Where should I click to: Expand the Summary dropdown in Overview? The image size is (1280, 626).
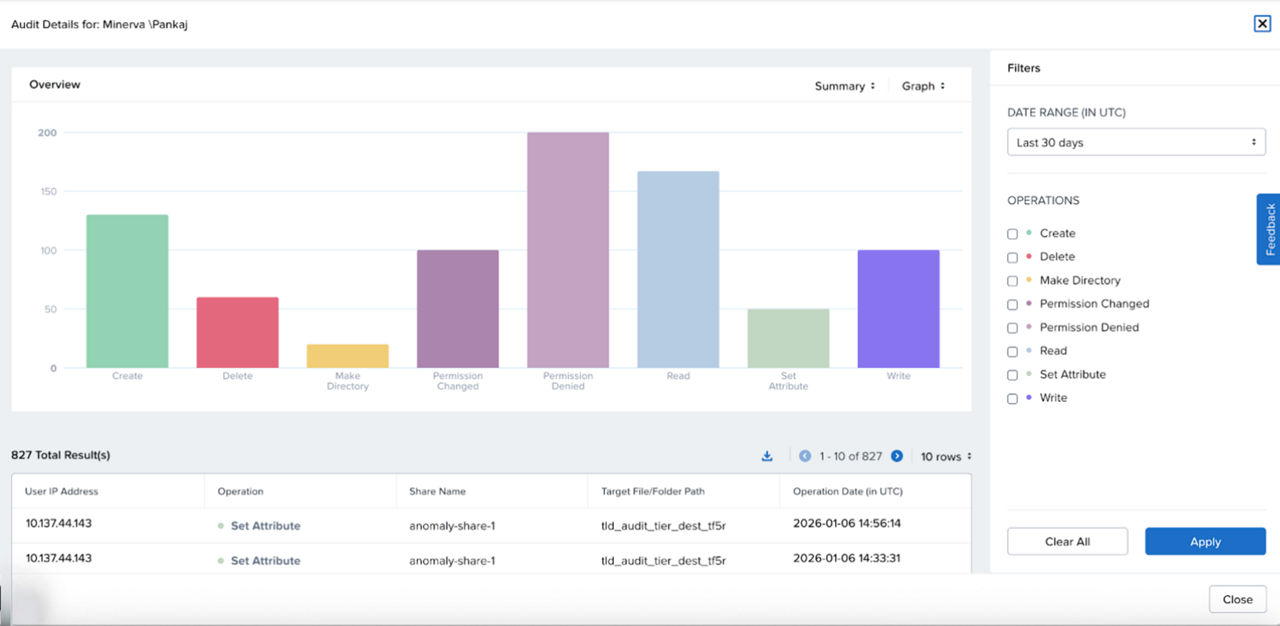845,86
